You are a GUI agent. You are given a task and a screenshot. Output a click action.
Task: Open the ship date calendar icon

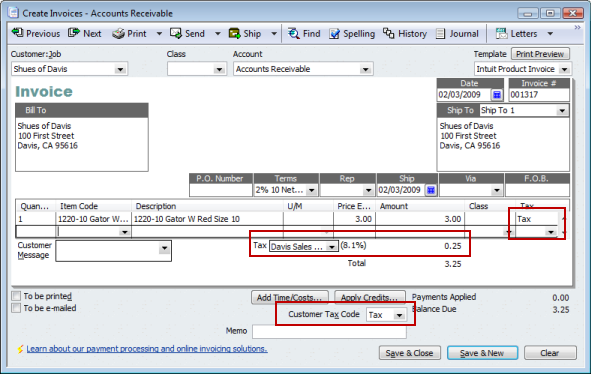(431, 190)
